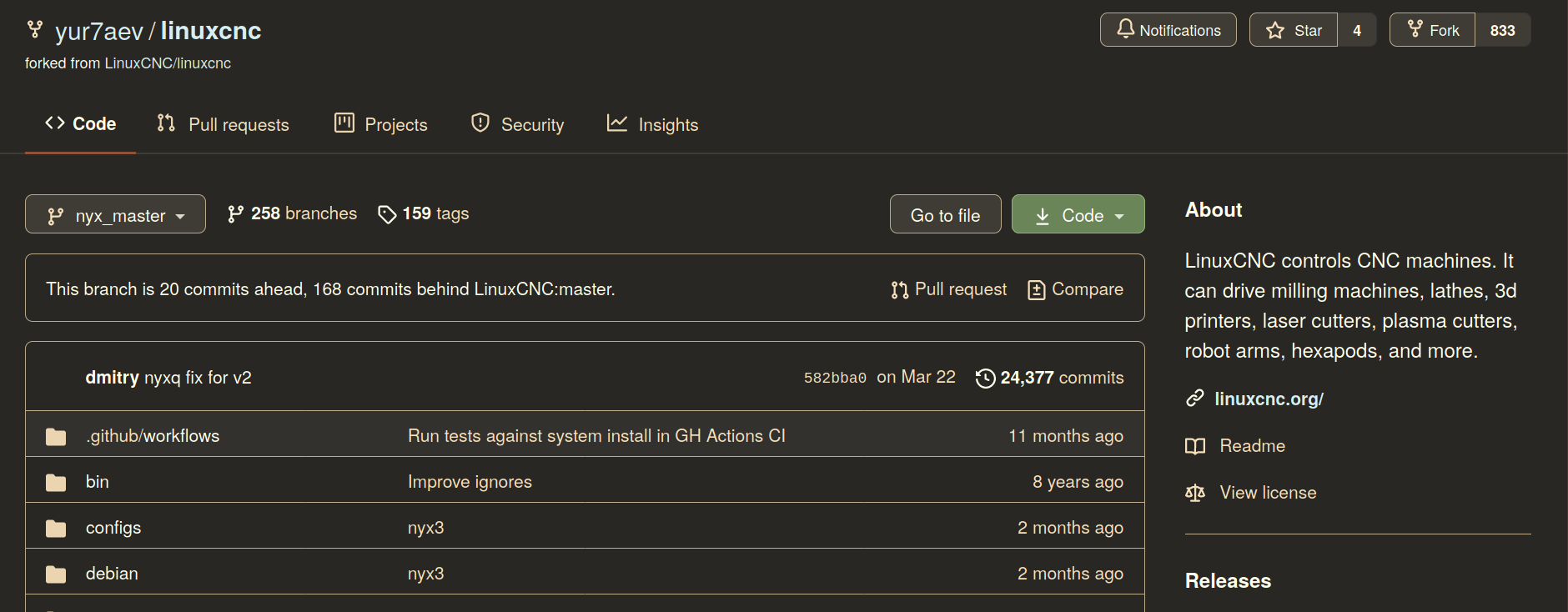Follow the LinuxCNC/linuxcnc forked-from link
The height and width of the screenshot is (612, 1568).
(168, 63)
